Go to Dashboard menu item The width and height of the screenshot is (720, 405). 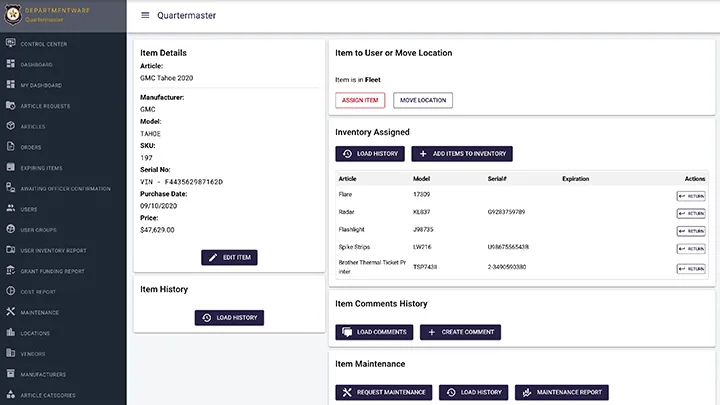[x=36, y=65]
